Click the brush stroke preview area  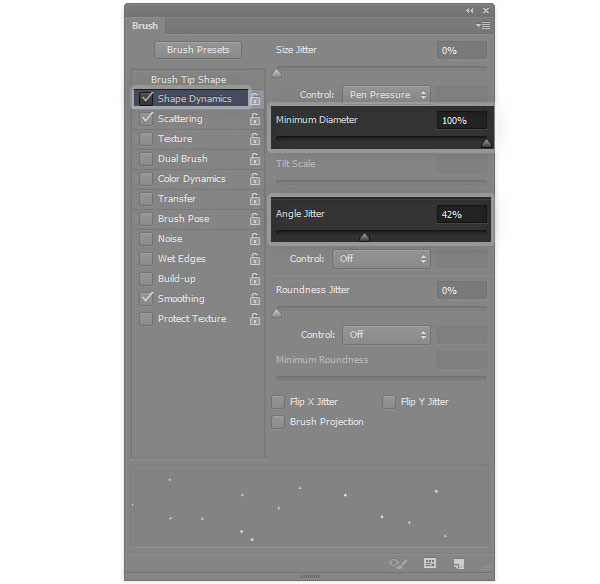tap(309, 505)
